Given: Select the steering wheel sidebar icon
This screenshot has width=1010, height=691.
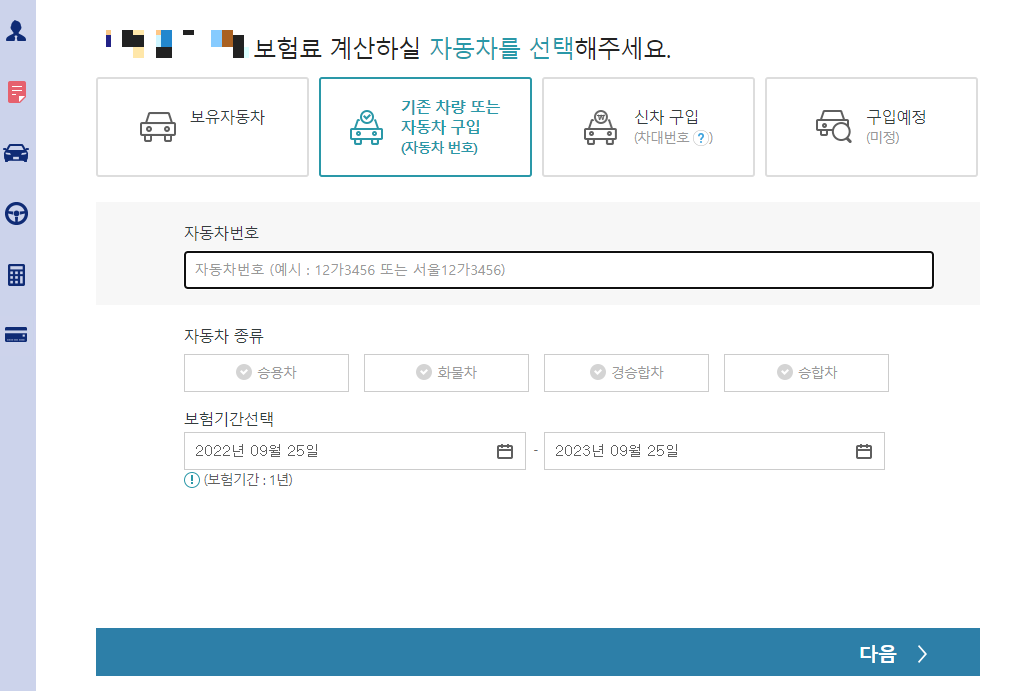Looking at the screenshot, I should click(x=16, y=213).
